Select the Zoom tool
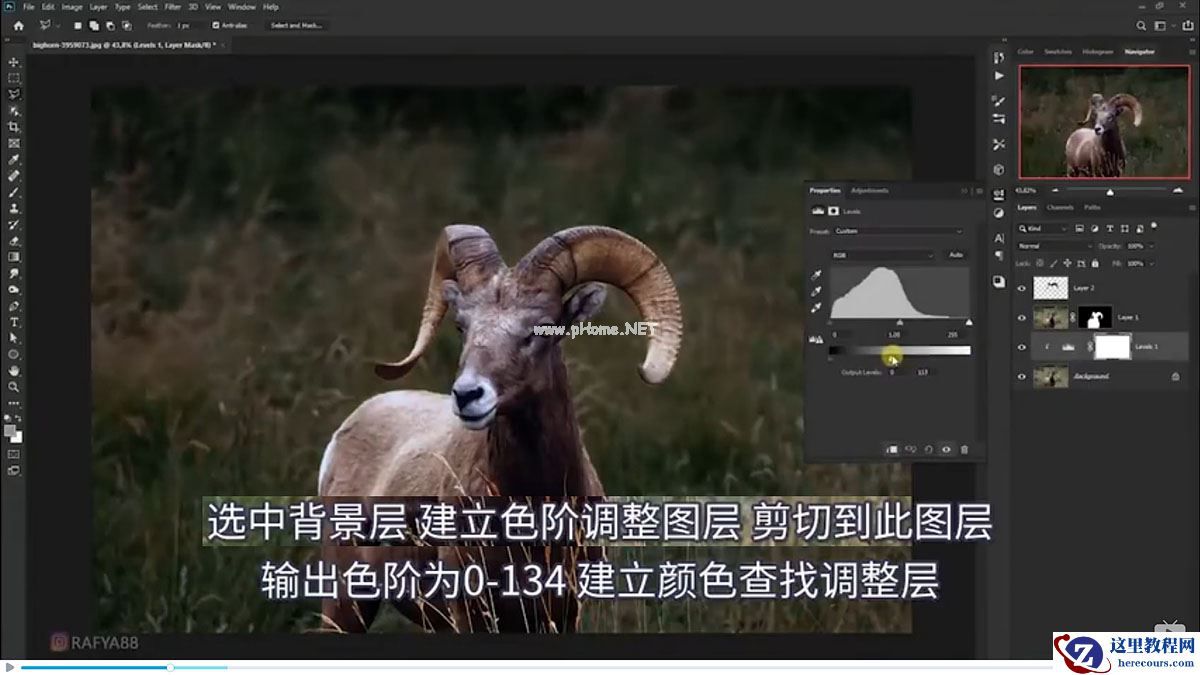Image resolution: width=1200 pixels, height=675 pixels. click(13, 387)
